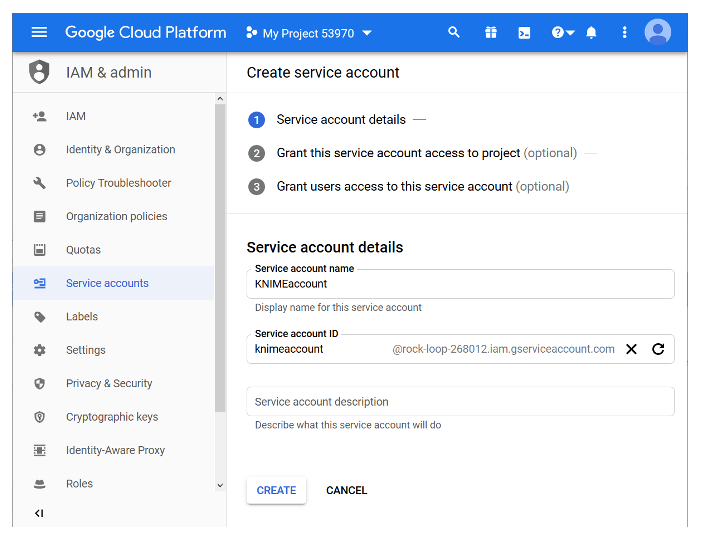Click the CANCEL button
Viewport: 701px width, 533px height.
click(x=346, y=490)
